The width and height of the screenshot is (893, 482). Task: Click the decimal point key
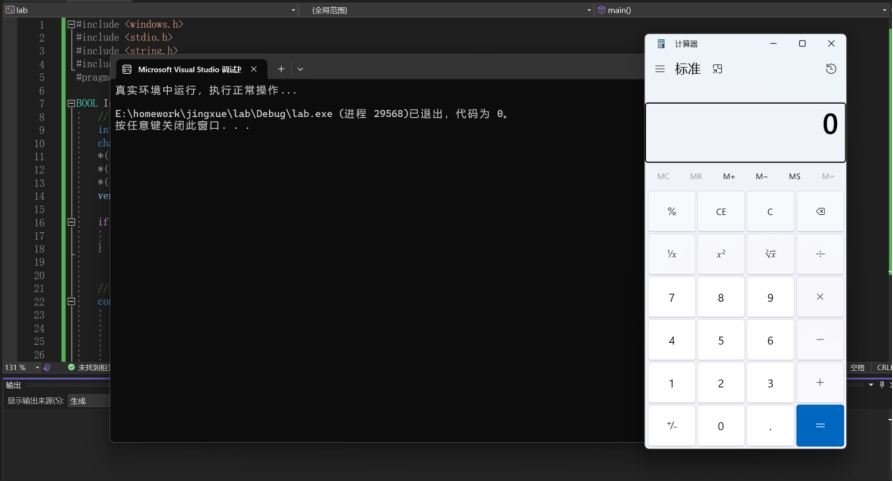point(770,426)
